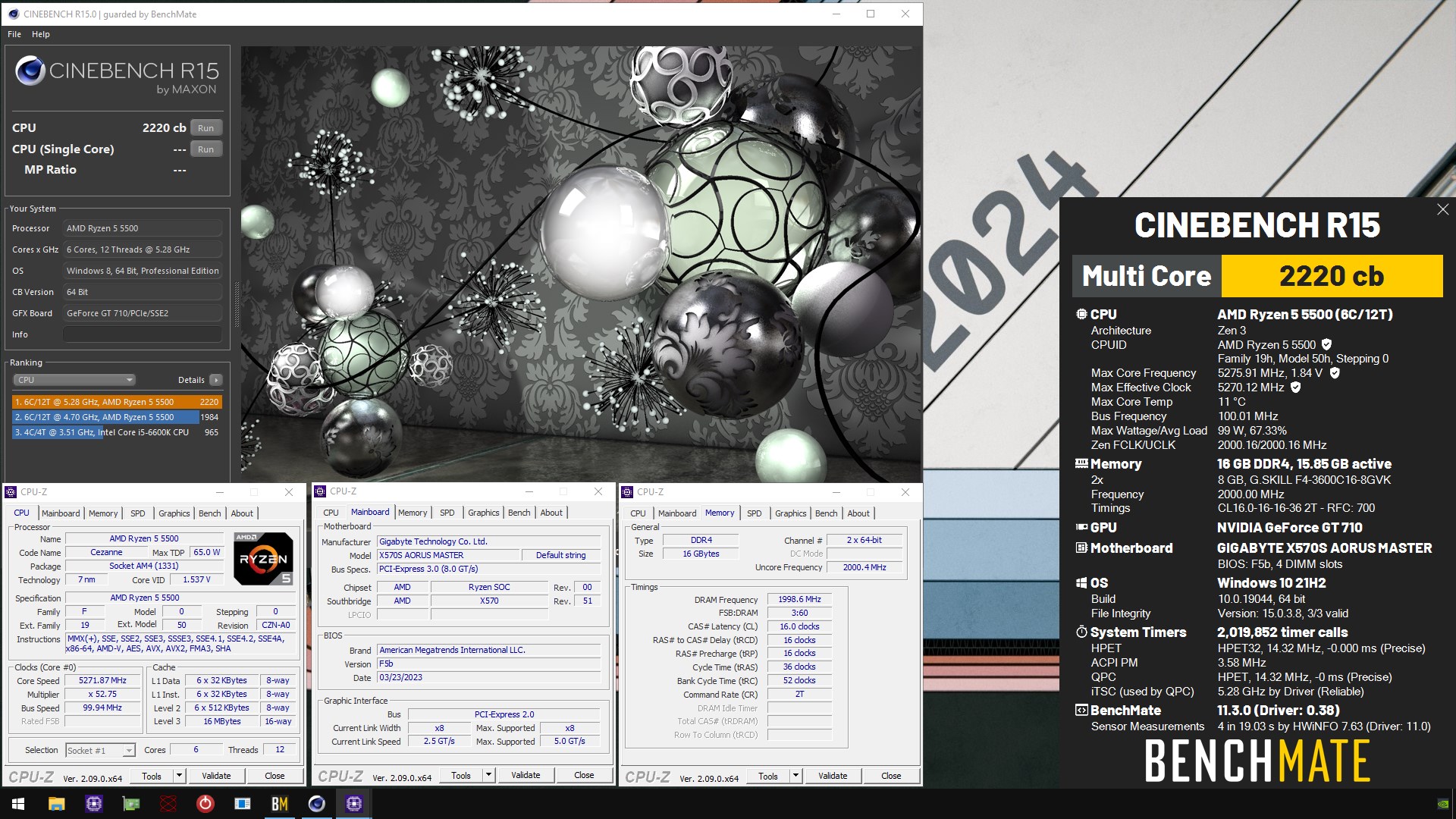Select top ranking entry 6C/12T @ 5.28 GHz

116,402
